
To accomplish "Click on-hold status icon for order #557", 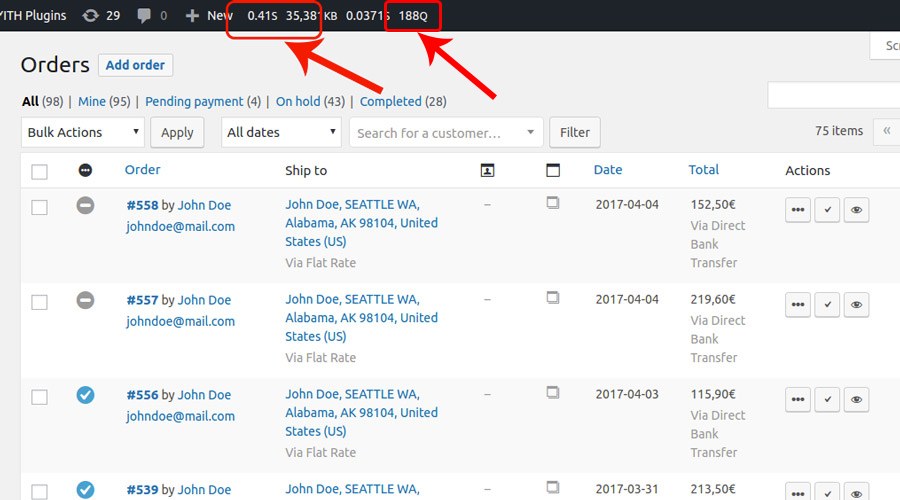I will (86, 300).
